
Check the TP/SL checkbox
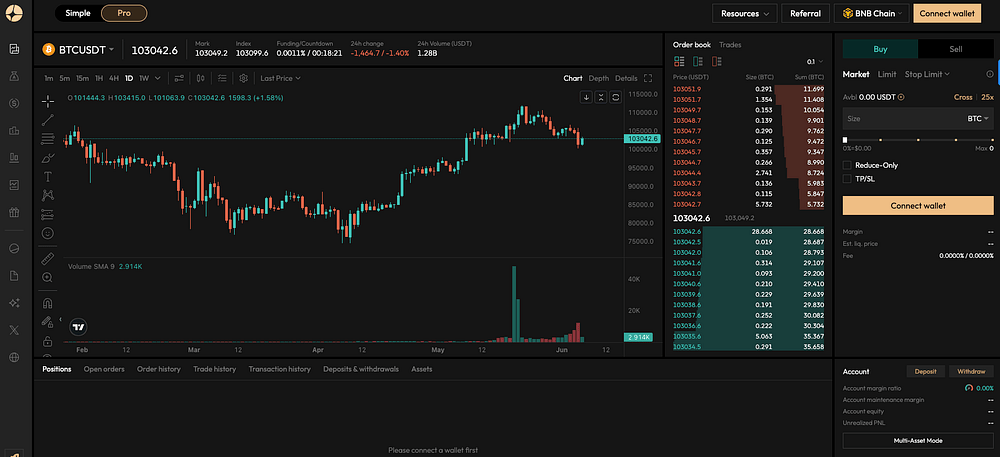tap(848, 179)
